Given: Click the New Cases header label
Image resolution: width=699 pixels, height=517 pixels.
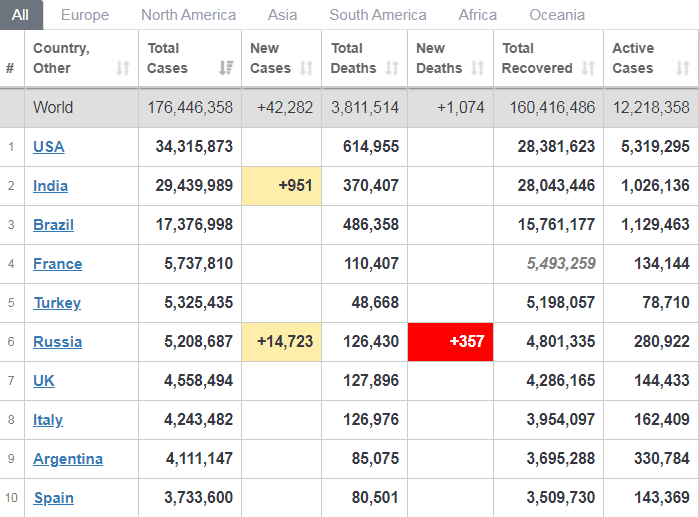Looking at the screenshot, I should tap(270, 58).
